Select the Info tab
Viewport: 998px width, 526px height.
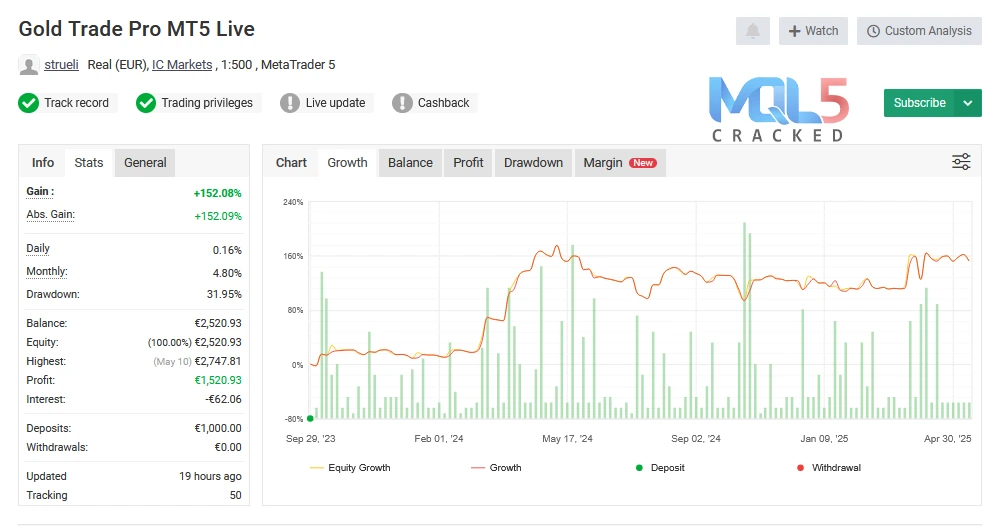pyautogui.click(x=43, y=162)
